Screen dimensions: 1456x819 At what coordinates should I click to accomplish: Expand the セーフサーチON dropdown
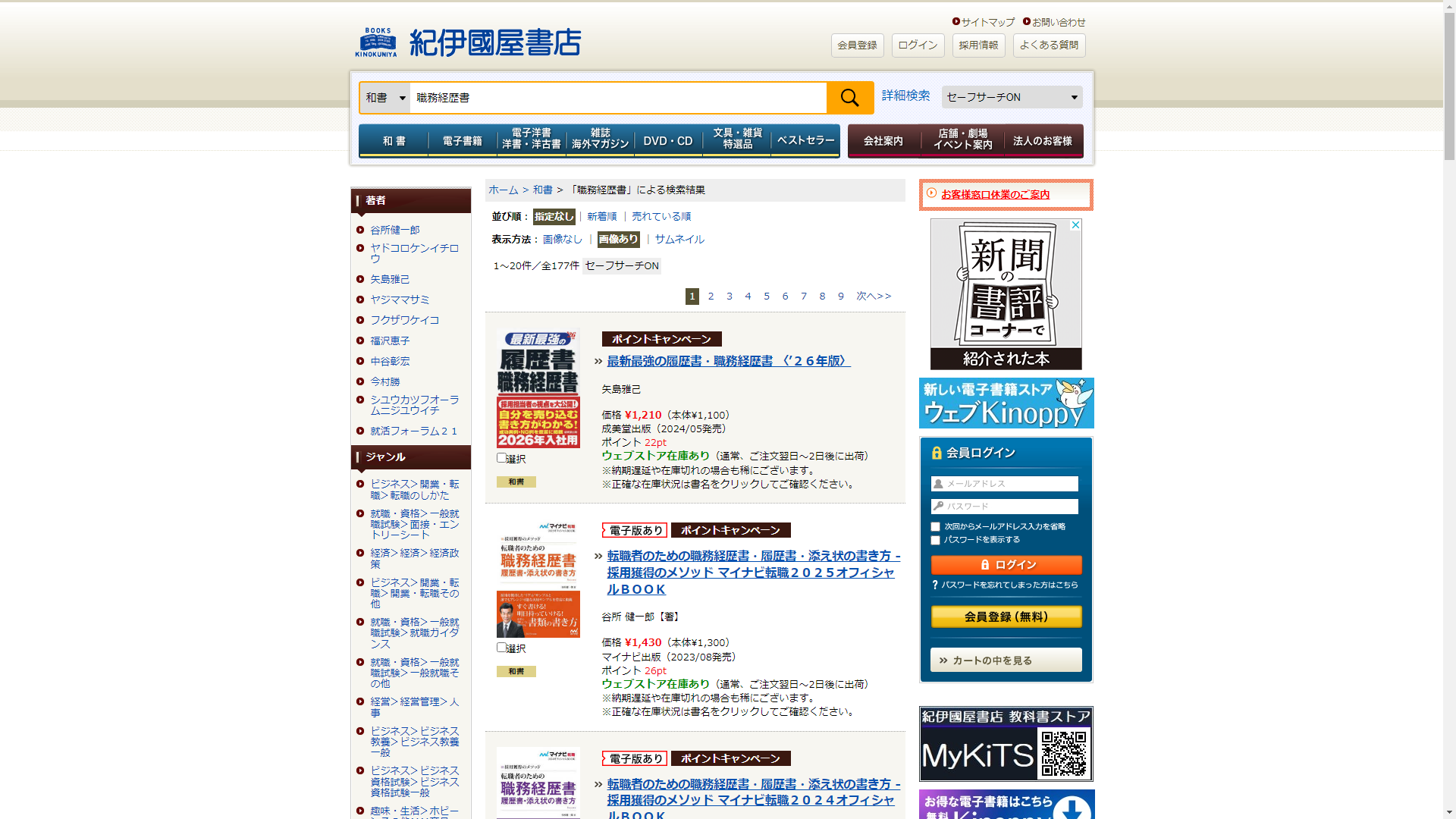(x=1012, y=97)
